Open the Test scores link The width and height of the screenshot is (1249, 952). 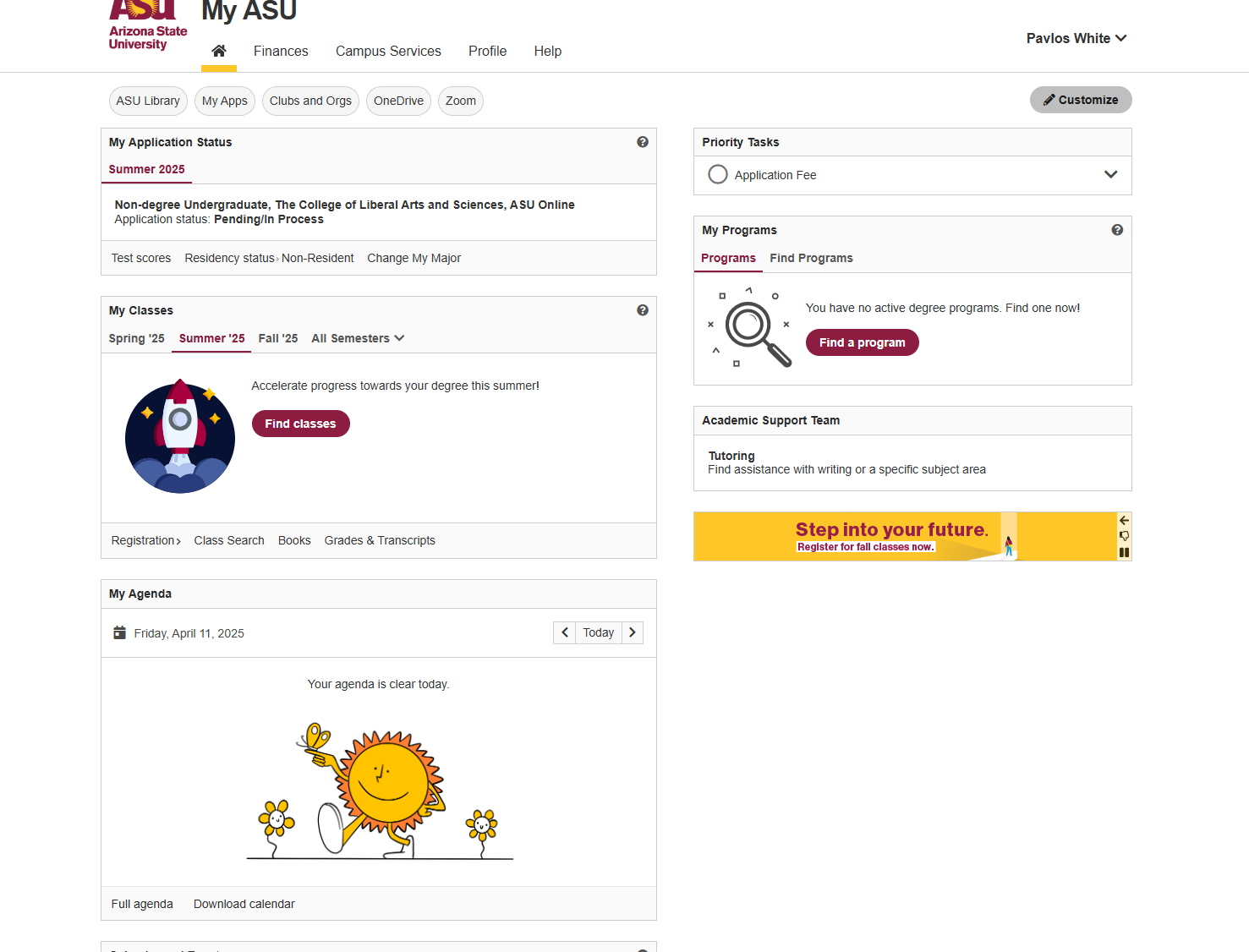(x=141, y=258)
